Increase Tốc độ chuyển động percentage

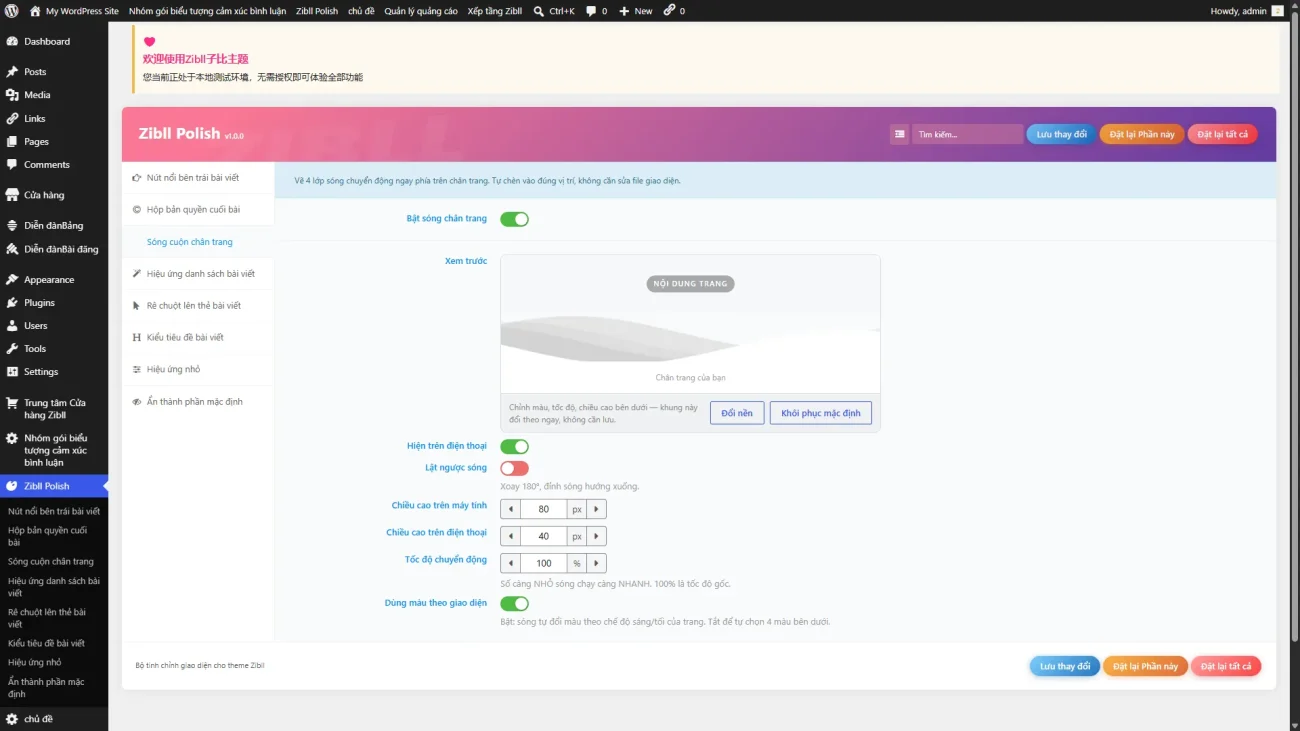596,563
